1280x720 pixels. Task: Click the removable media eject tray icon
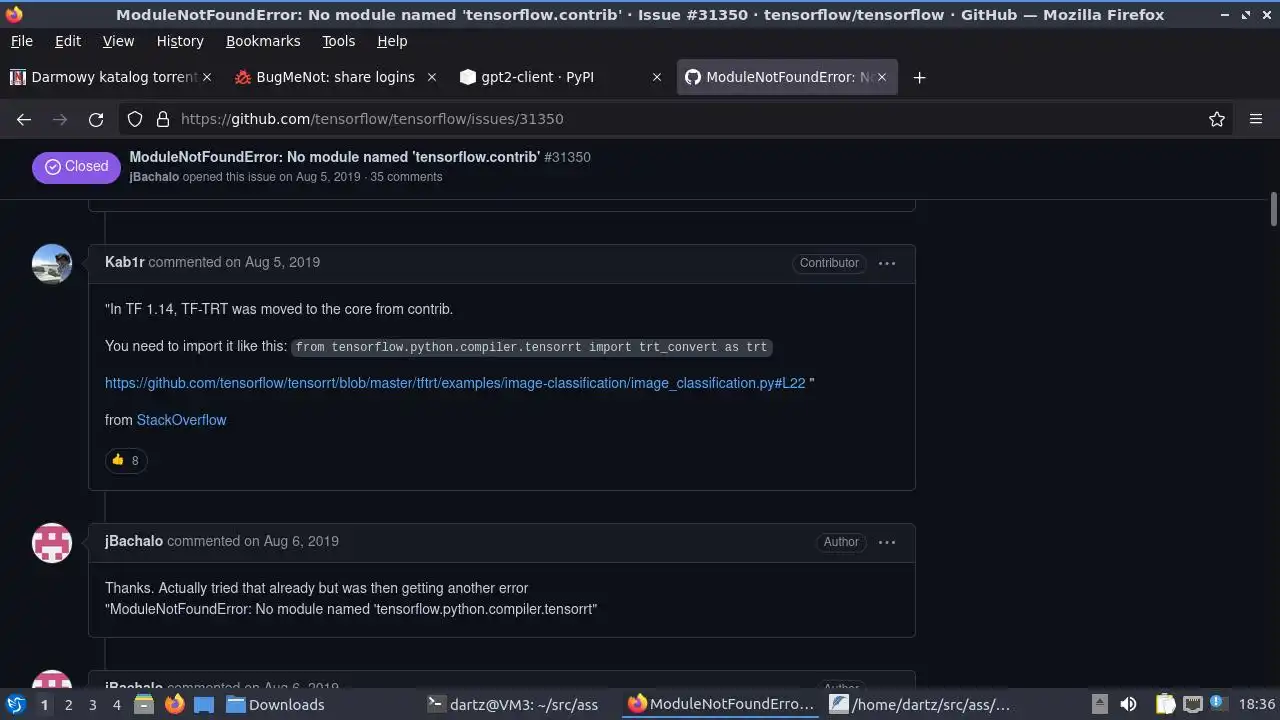pyautogui.click(x=1099, y=704)
